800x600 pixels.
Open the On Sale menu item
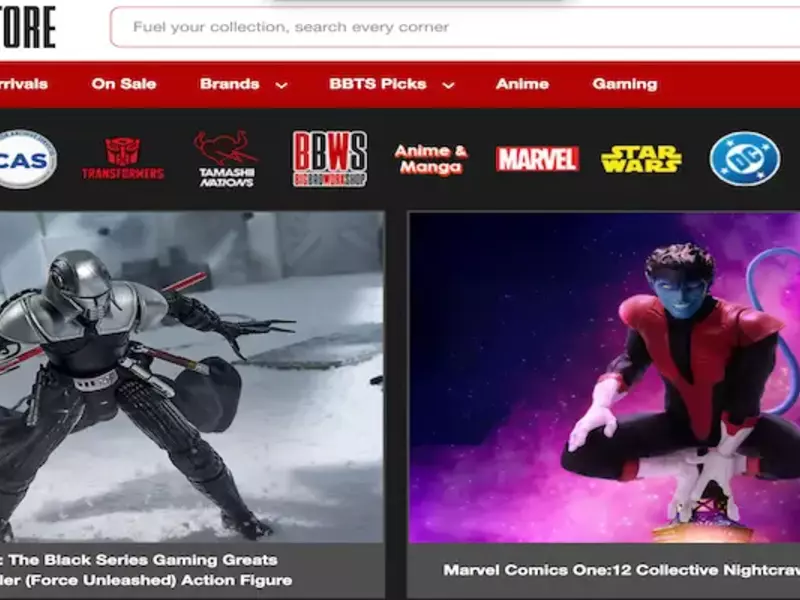click(124, 84)
